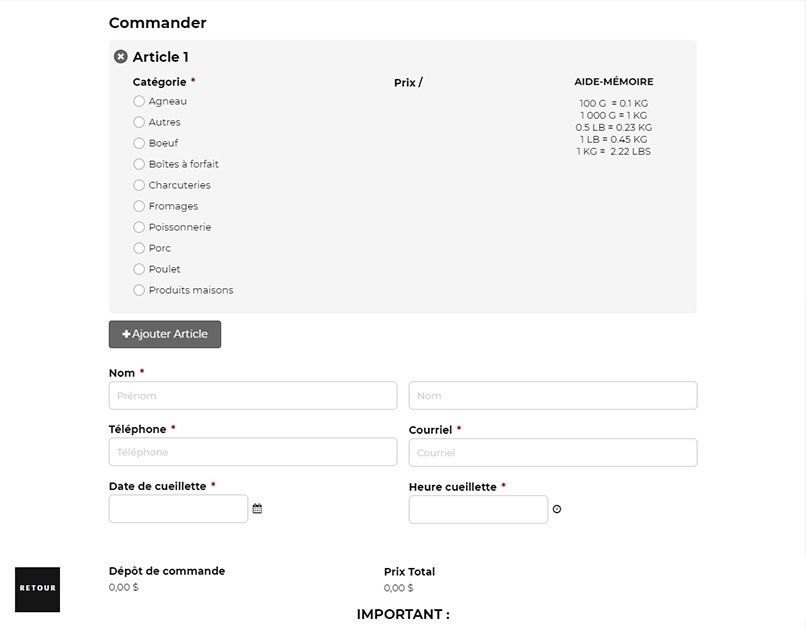806x627 pixels.
Task: Choose the Boîtes à forfait option
Action: [139, 164]
